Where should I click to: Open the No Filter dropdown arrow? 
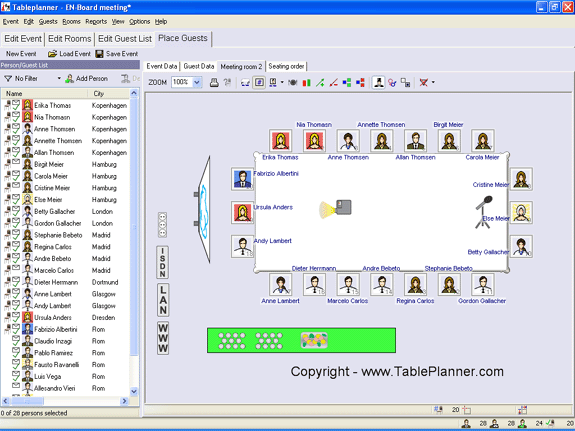coord(59,78)
